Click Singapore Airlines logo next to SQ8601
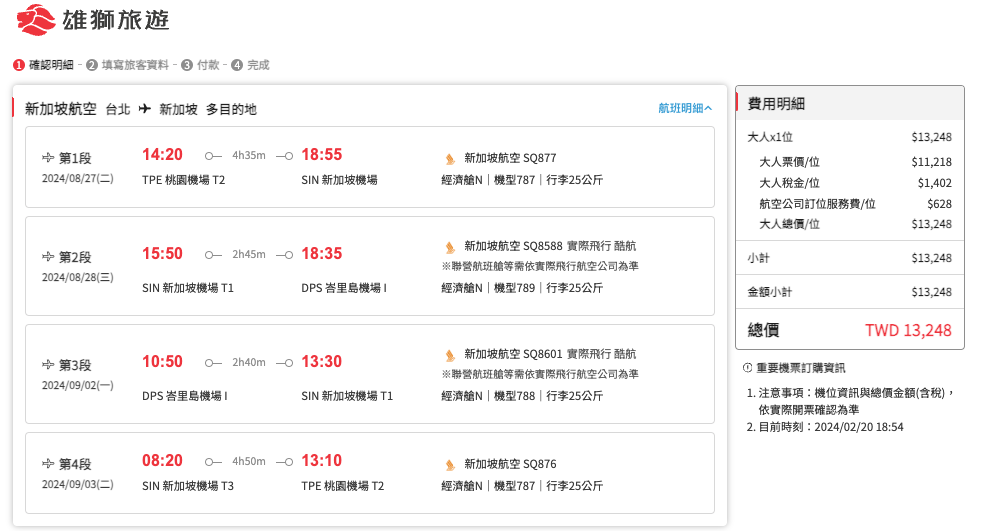This screenshot has width=995, height=531. click(x=450, y=354)
